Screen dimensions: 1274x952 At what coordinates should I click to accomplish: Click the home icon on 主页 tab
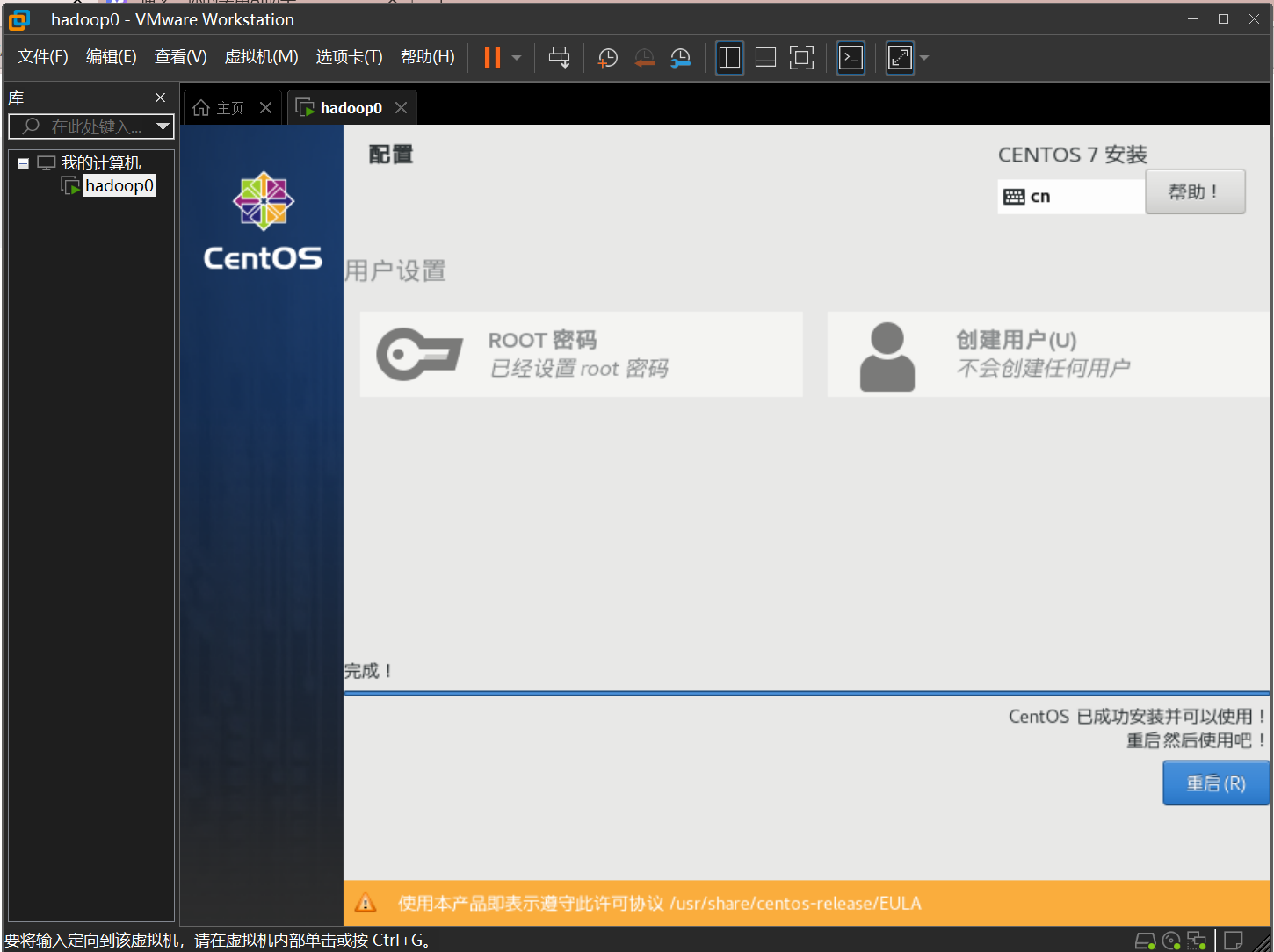pyautogui.click(x=201, y=107)
